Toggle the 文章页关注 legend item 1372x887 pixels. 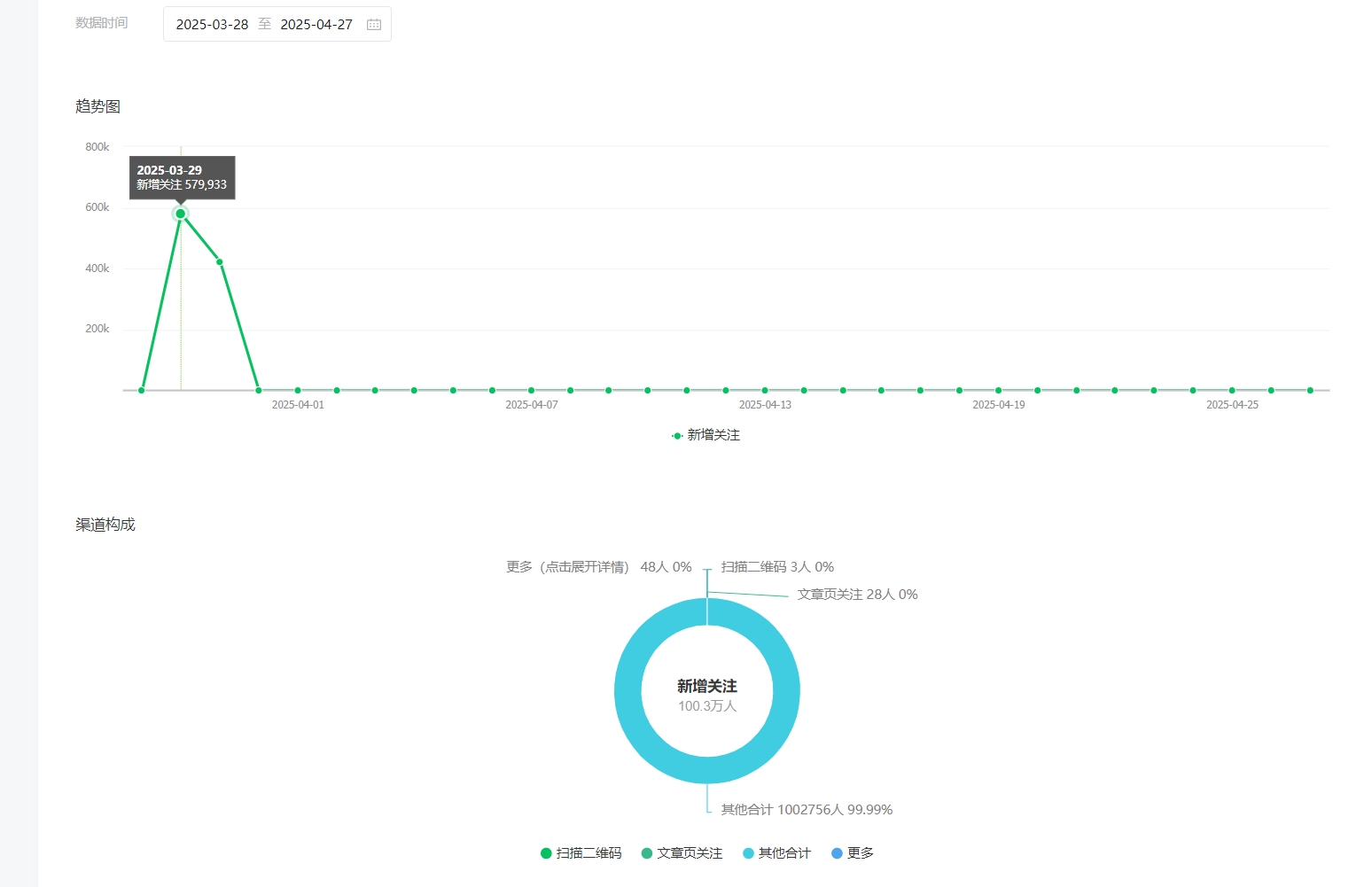682,853
